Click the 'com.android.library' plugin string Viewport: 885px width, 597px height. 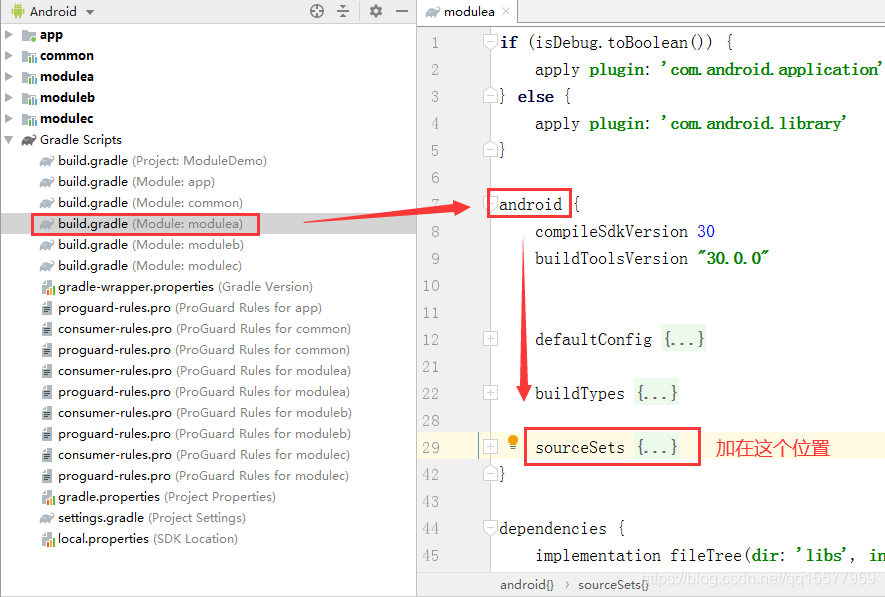point(753,123)
